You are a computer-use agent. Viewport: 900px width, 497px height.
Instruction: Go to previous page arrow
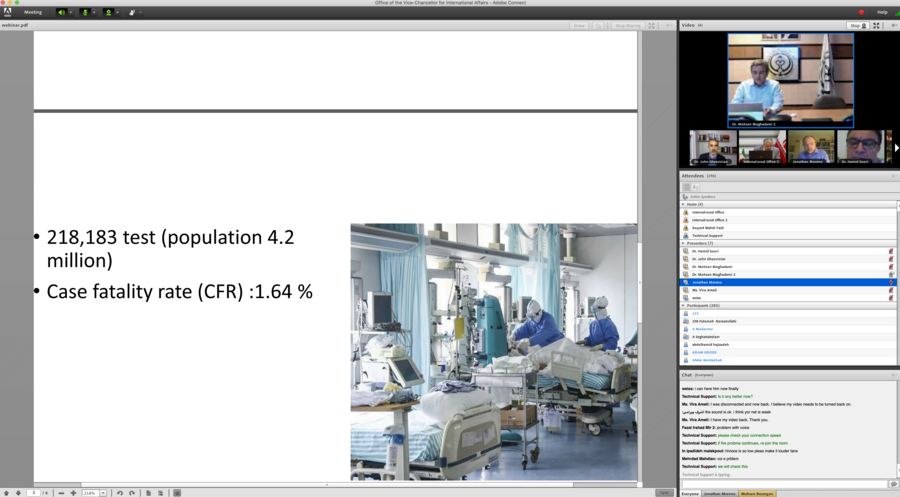tap(7, 493)
